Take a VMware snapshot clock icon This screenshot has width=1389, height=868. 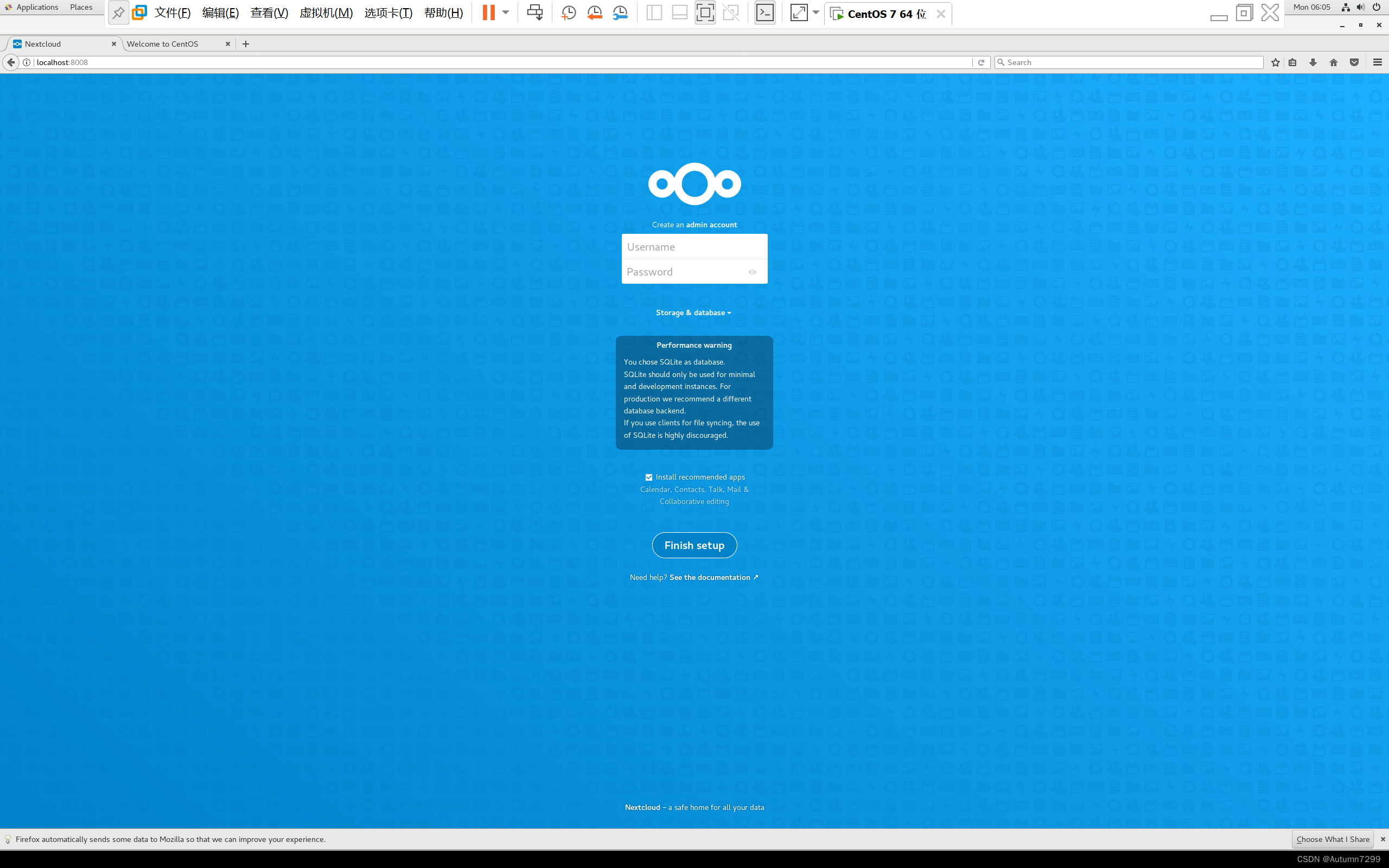568,13
